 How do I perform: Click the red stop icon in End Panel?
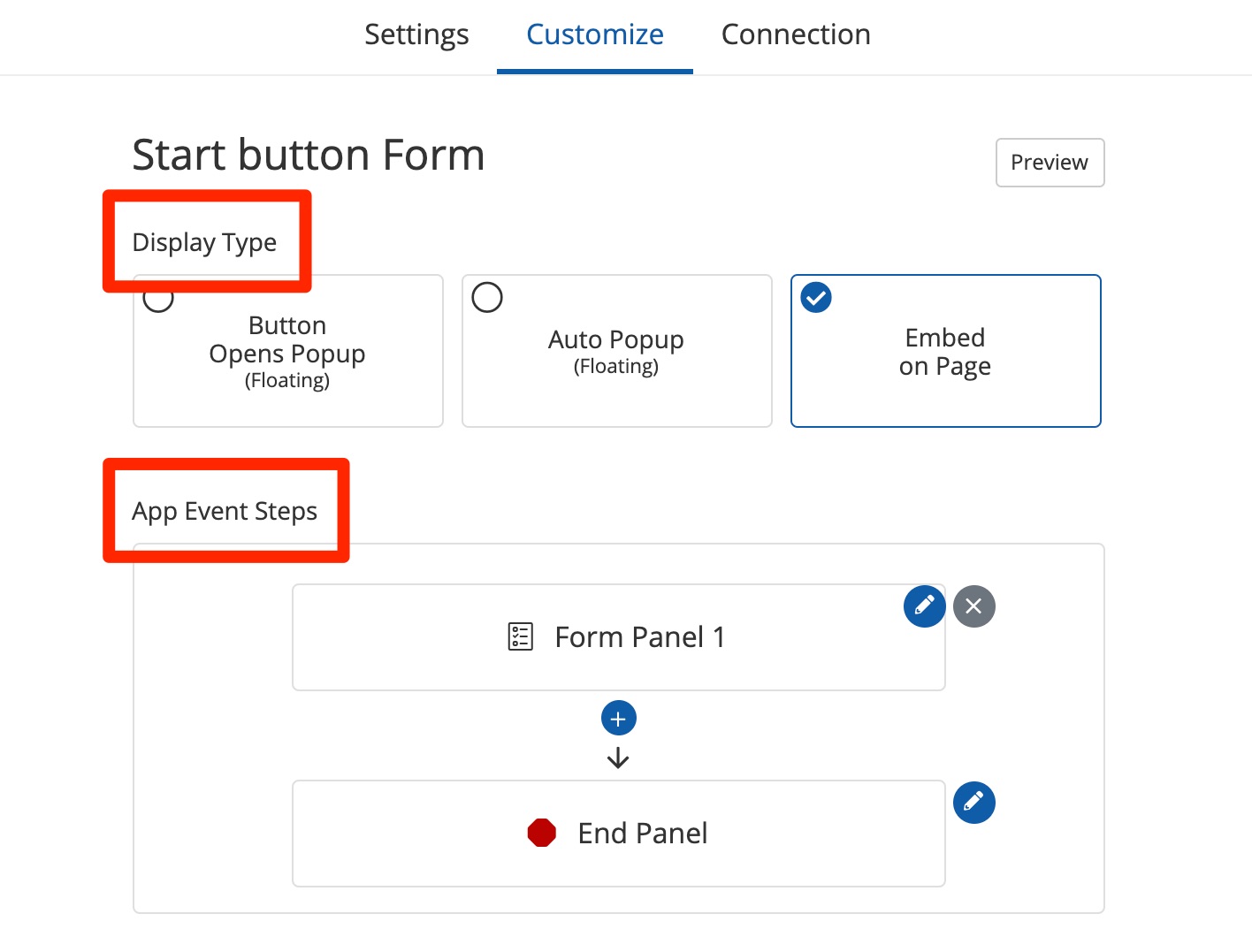click(541, 833)
